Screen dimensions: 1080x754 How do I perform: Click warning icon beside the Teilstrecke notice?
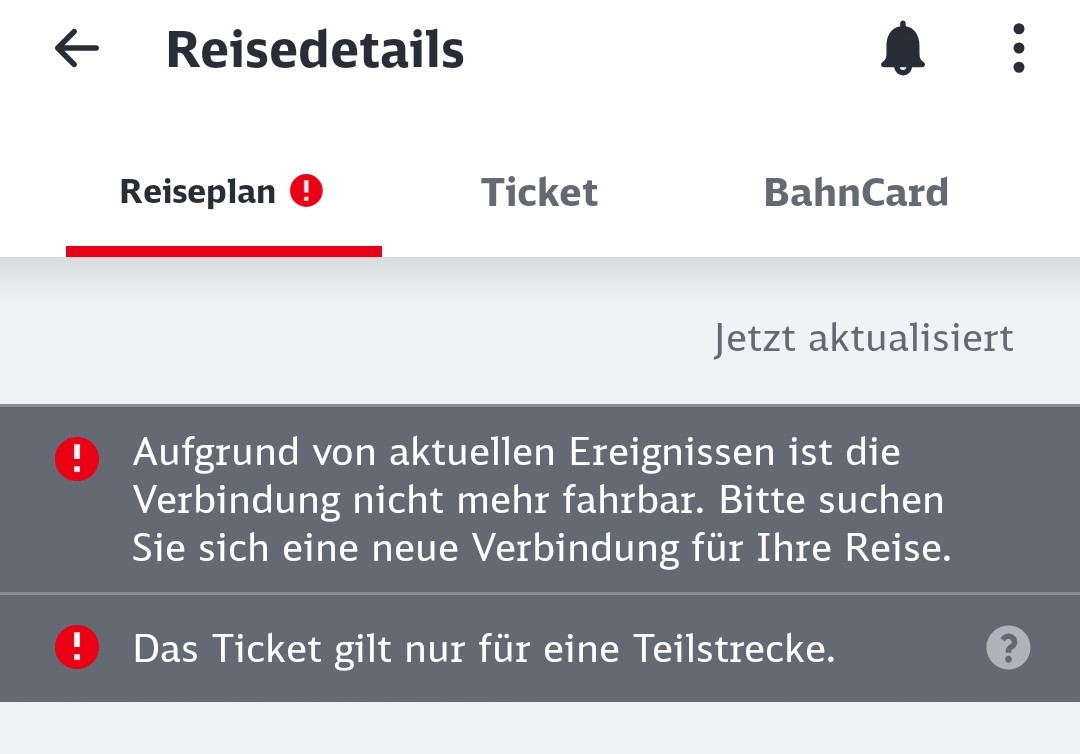[77, 648]
